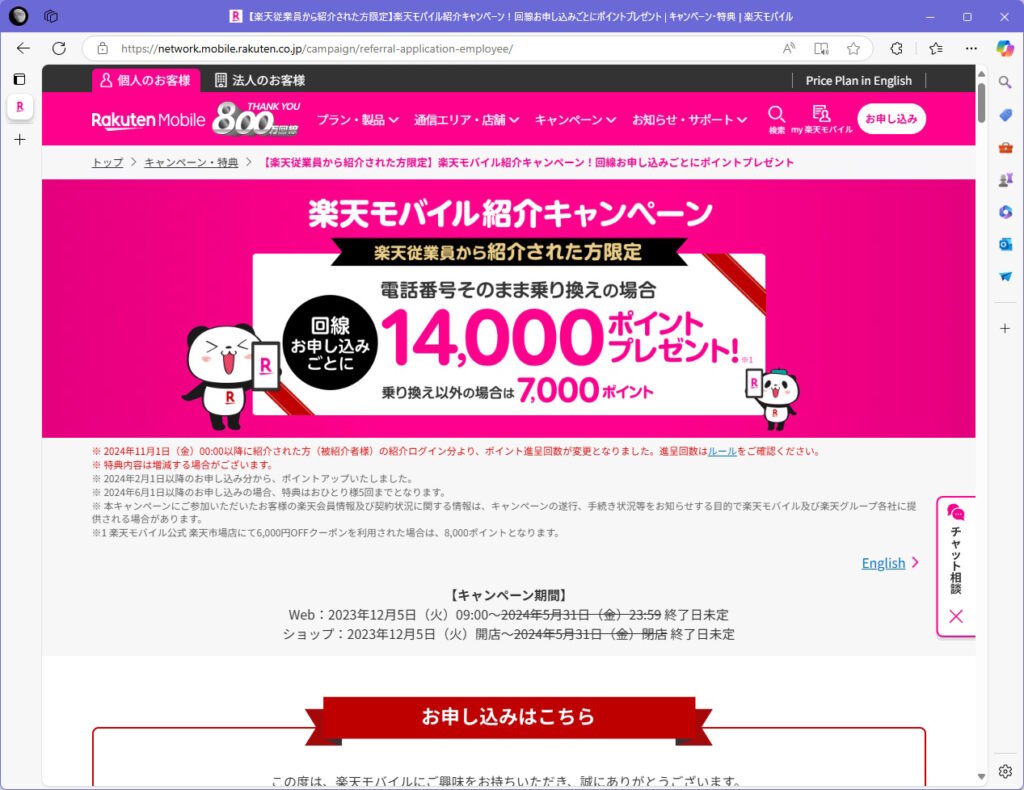Click the page vertical scrollbar thumb
Viewport: 1024px width, 790px height.
[x=981, y=101]
